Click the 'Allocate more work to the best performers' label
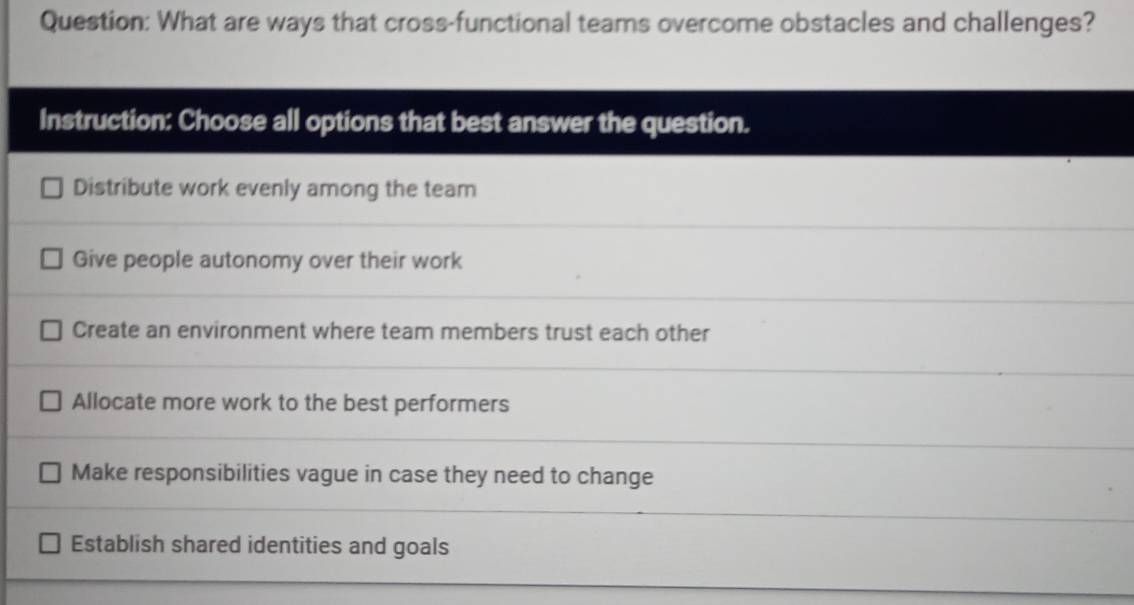The height and width of the screenshot is (605, 1134). pos(291,404)
